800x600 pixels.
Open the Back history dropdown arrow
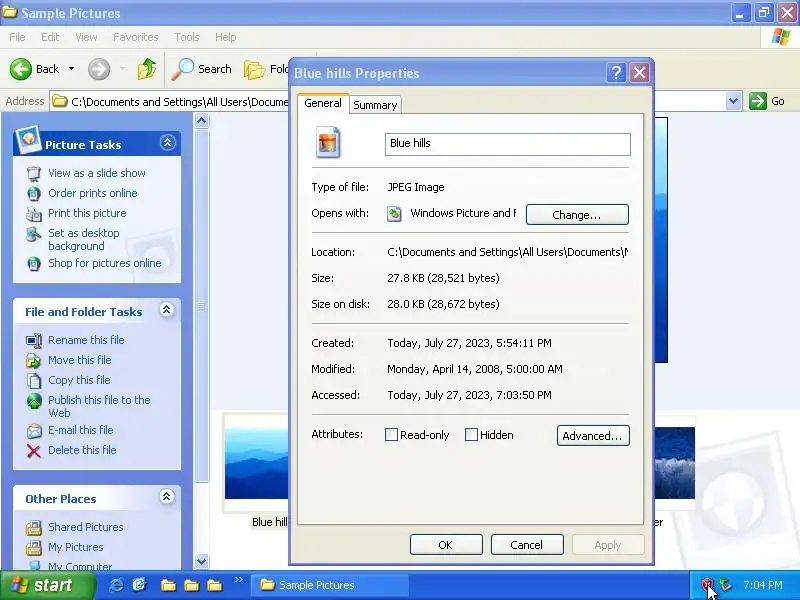point(71,69)
